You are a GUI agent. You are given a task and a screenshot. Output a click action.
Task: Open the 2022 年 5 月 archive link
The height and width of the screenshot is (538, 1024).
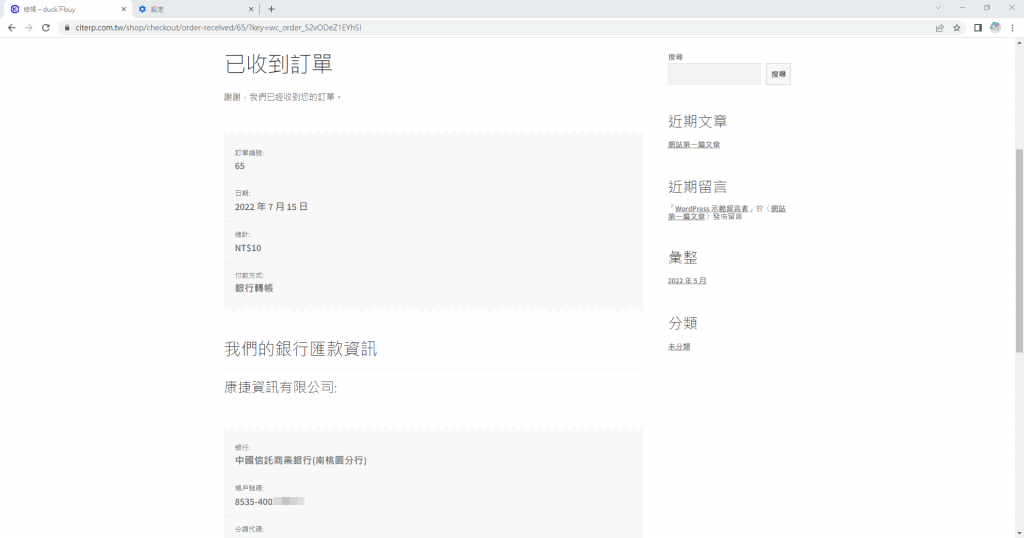(x=687, y=281)
